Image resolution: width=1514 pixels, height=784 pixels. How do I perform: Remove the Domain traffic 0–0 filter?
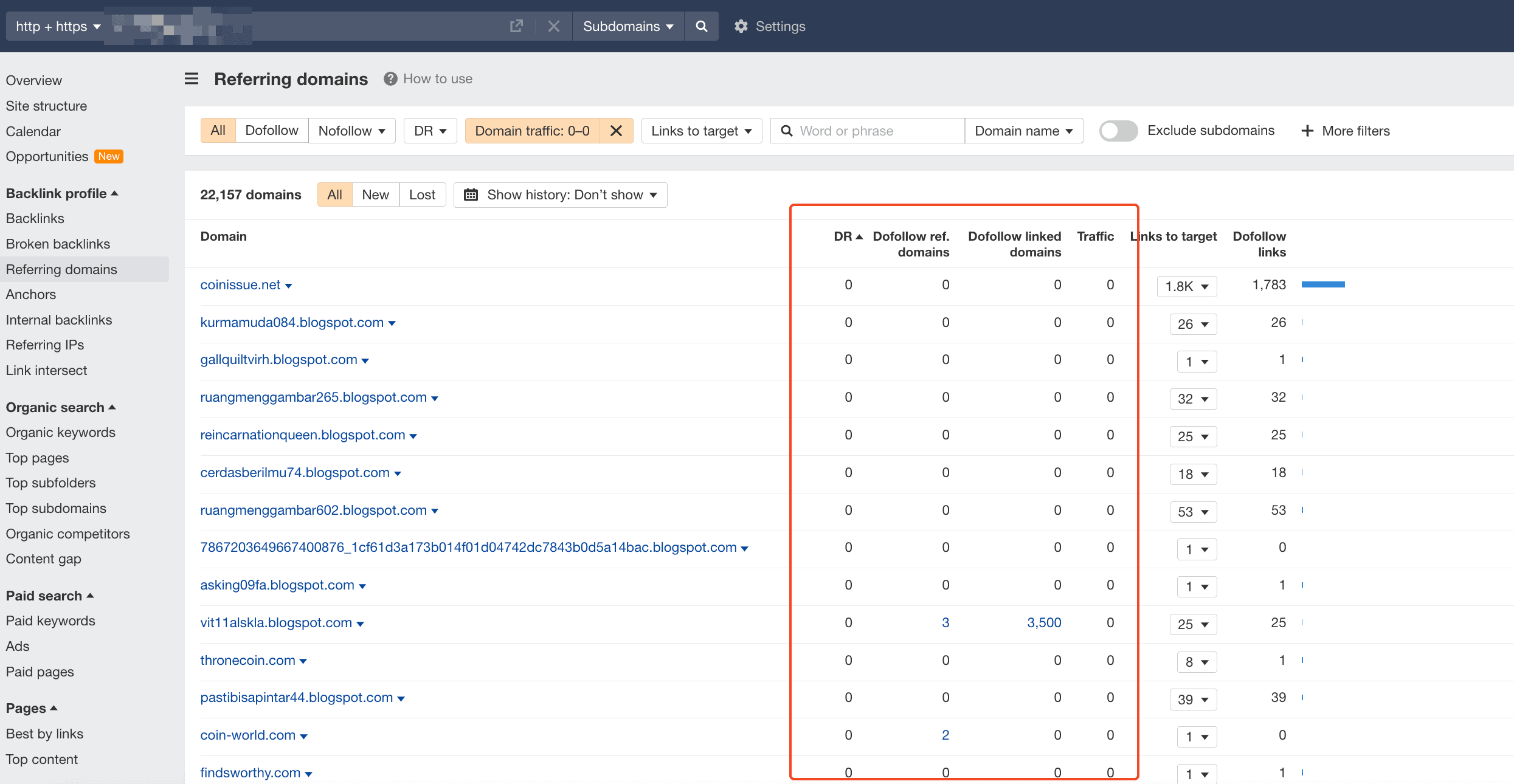(616, 131)
